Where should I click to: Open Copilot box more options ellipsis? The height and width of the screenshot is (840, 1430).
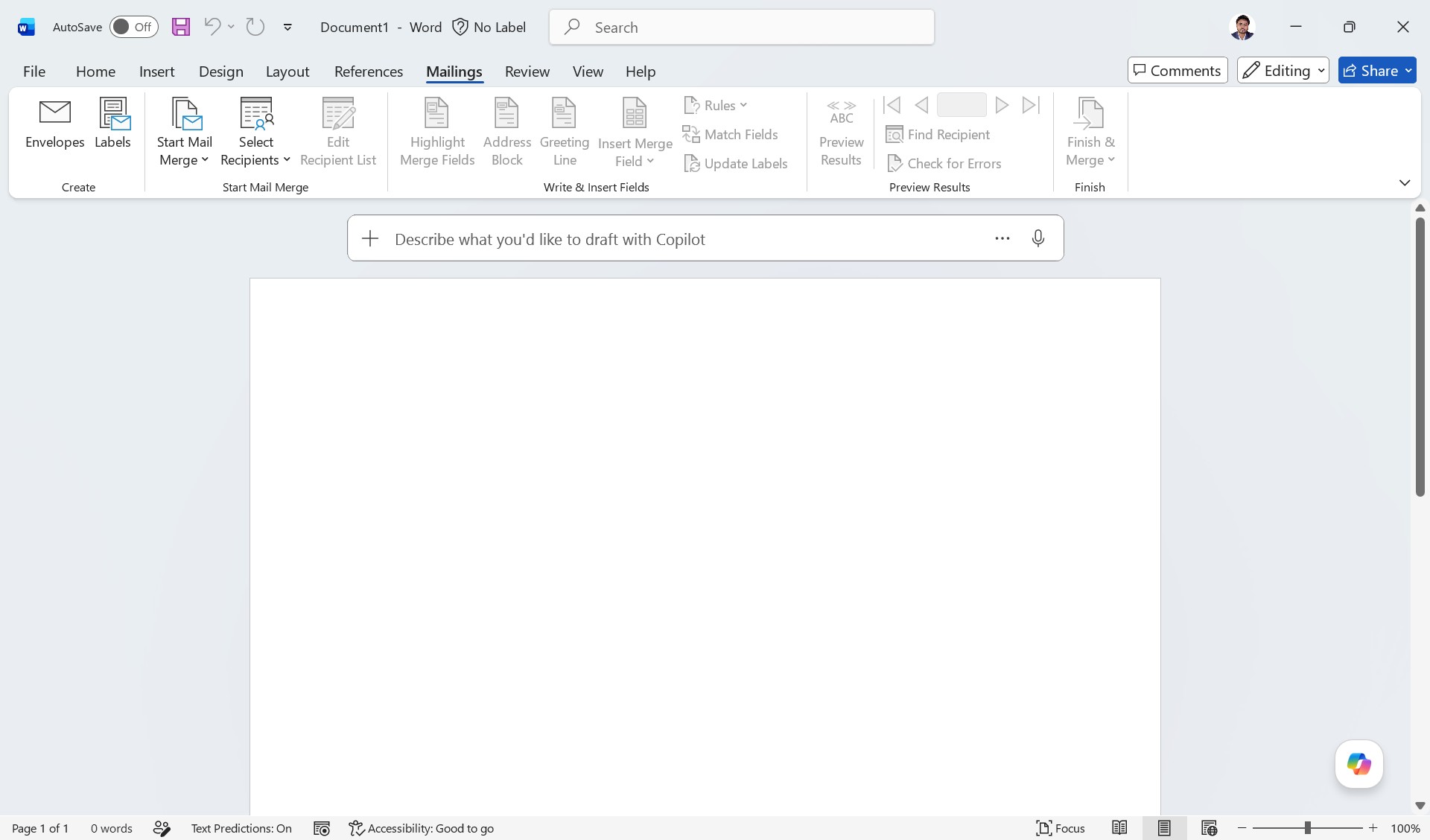click(1002, 238)
